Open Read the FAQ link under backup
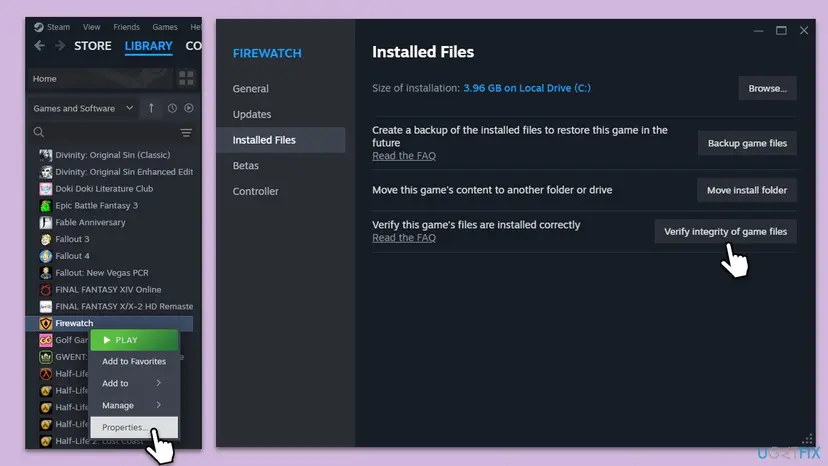Screen dimensions: 828x466 point(404,156)
